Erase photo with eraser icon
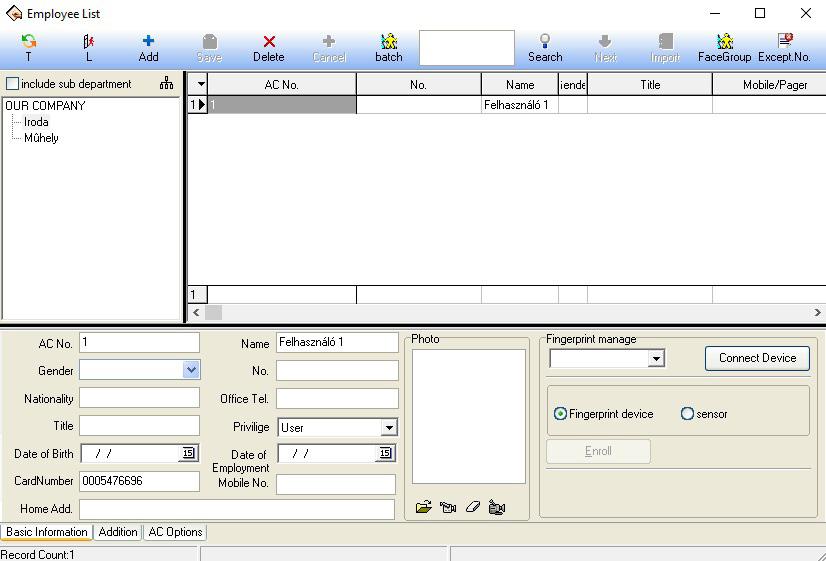This screenshot has height=561, width=826. coord(473,507)
